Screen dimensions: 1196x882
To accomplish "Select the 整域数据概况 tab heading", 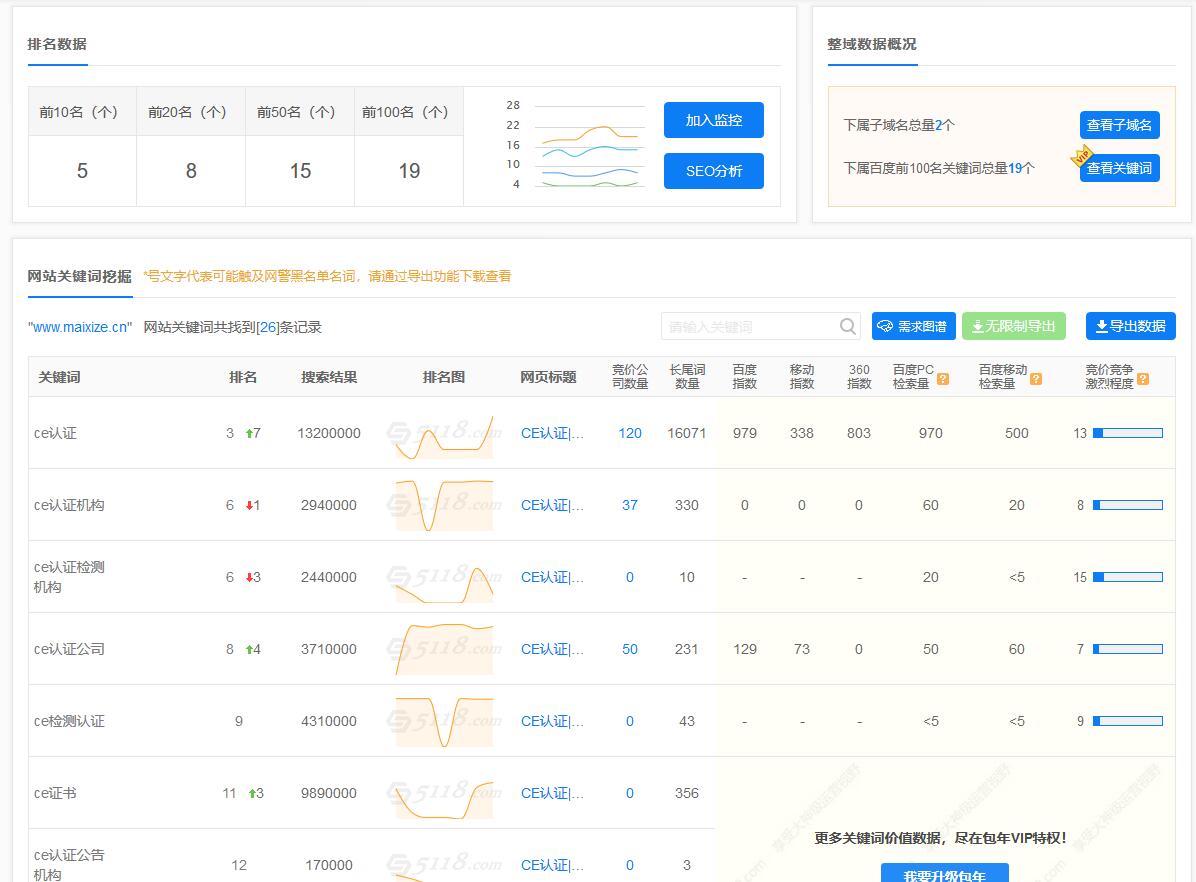I will [x=872, y=44].
